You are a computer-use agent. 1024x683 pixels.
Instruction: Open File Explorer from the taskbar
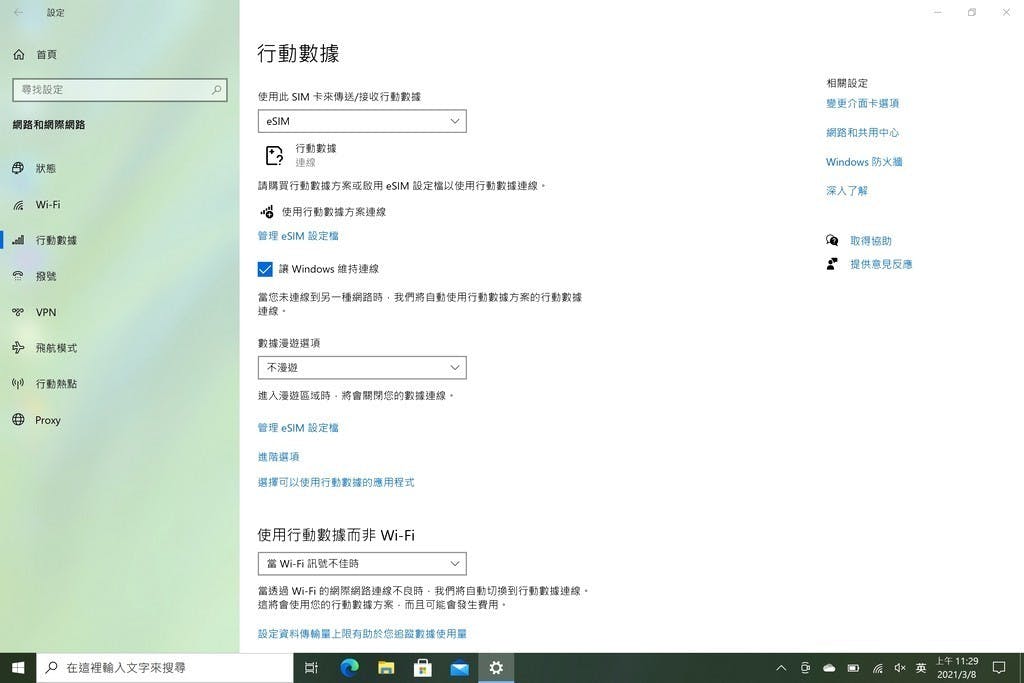tap(386, 667)
